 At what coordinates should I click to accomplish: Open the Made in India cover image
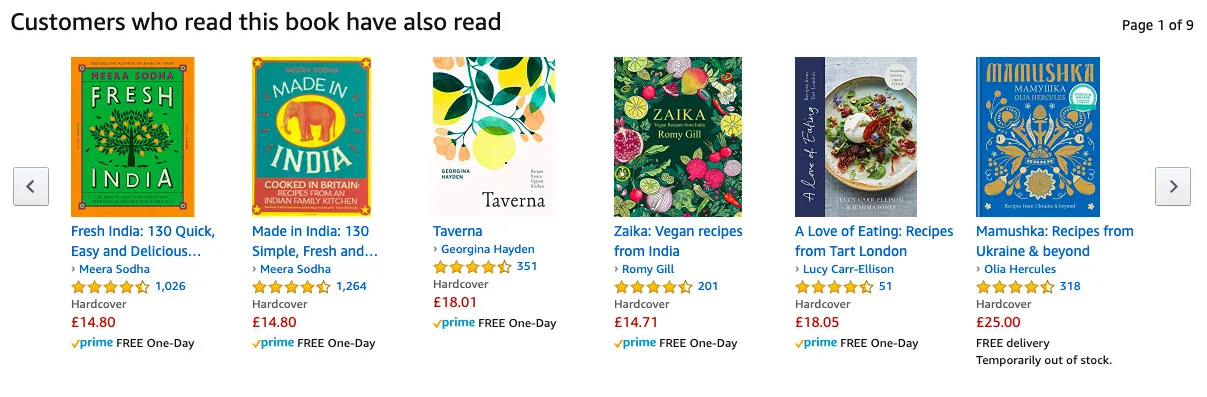(314, 137)
